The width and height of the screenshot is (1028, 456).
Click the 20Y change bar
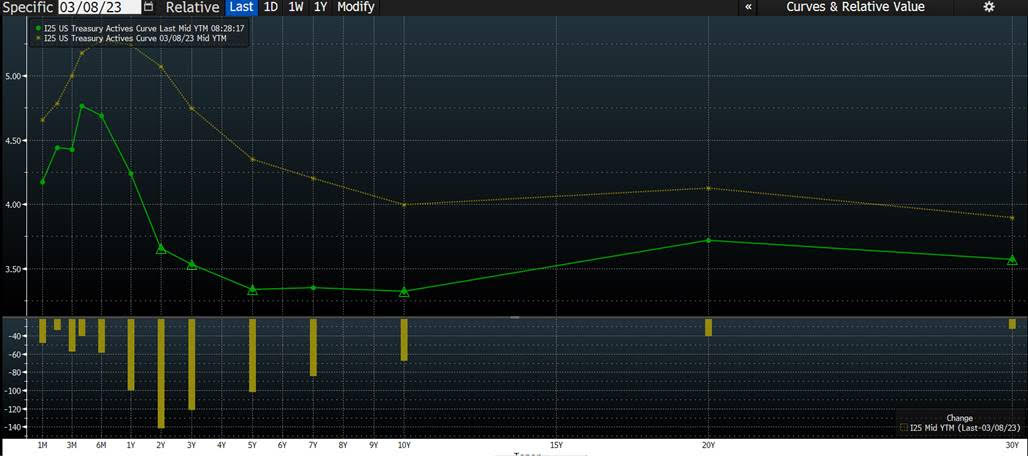click(x=708, y=328)
